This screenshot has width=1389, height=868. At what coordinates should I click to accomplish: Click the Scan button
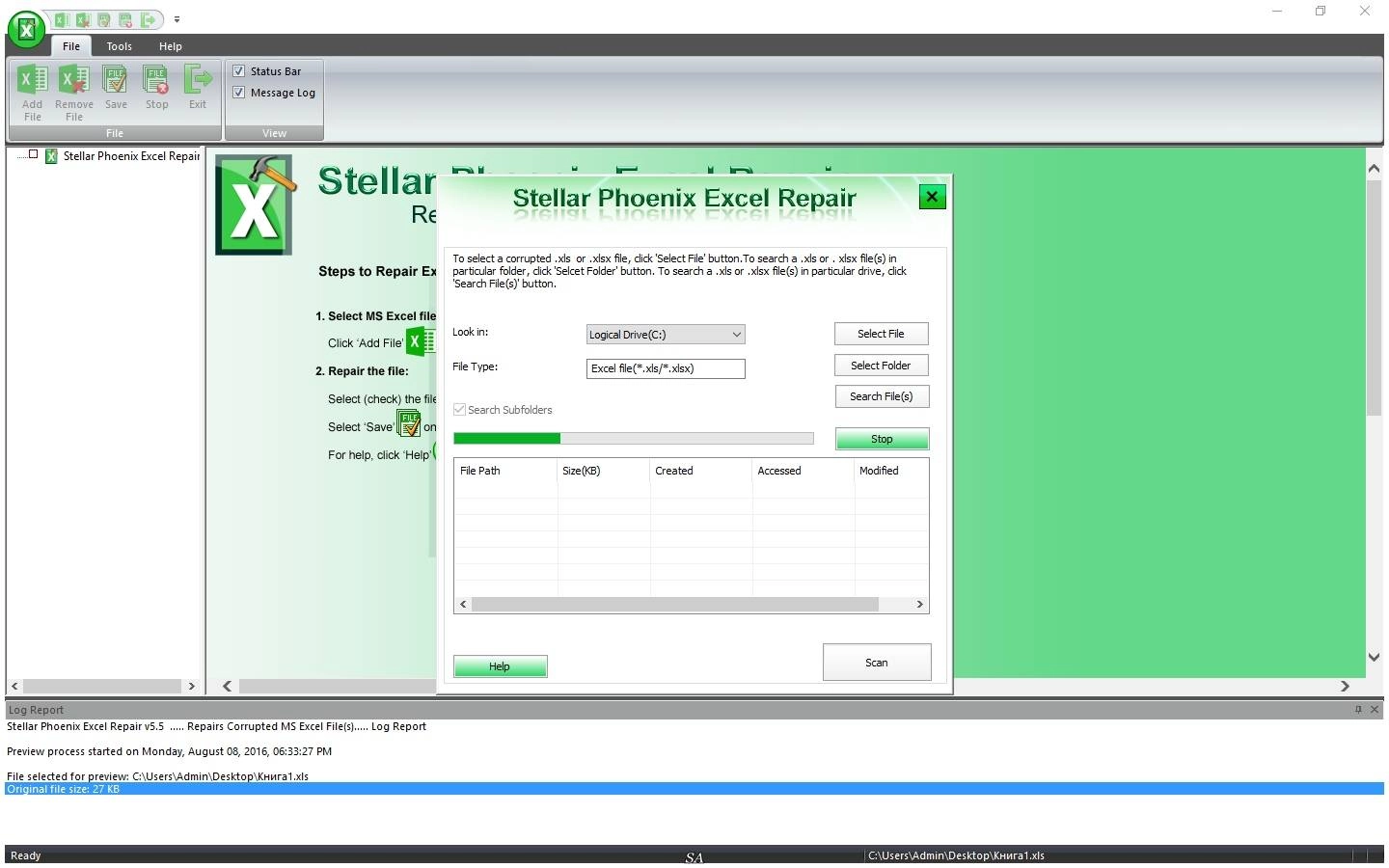(876, 663)
